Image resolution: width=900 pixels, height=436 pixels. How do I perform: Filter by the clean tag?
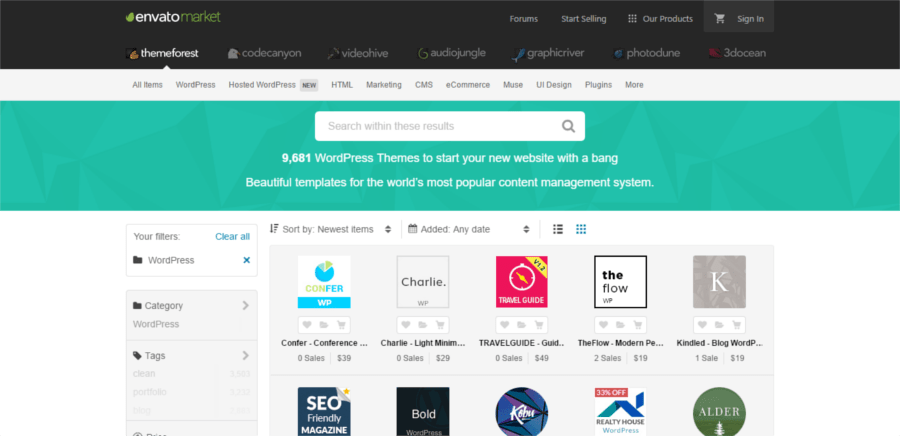(x=144, y=373)
